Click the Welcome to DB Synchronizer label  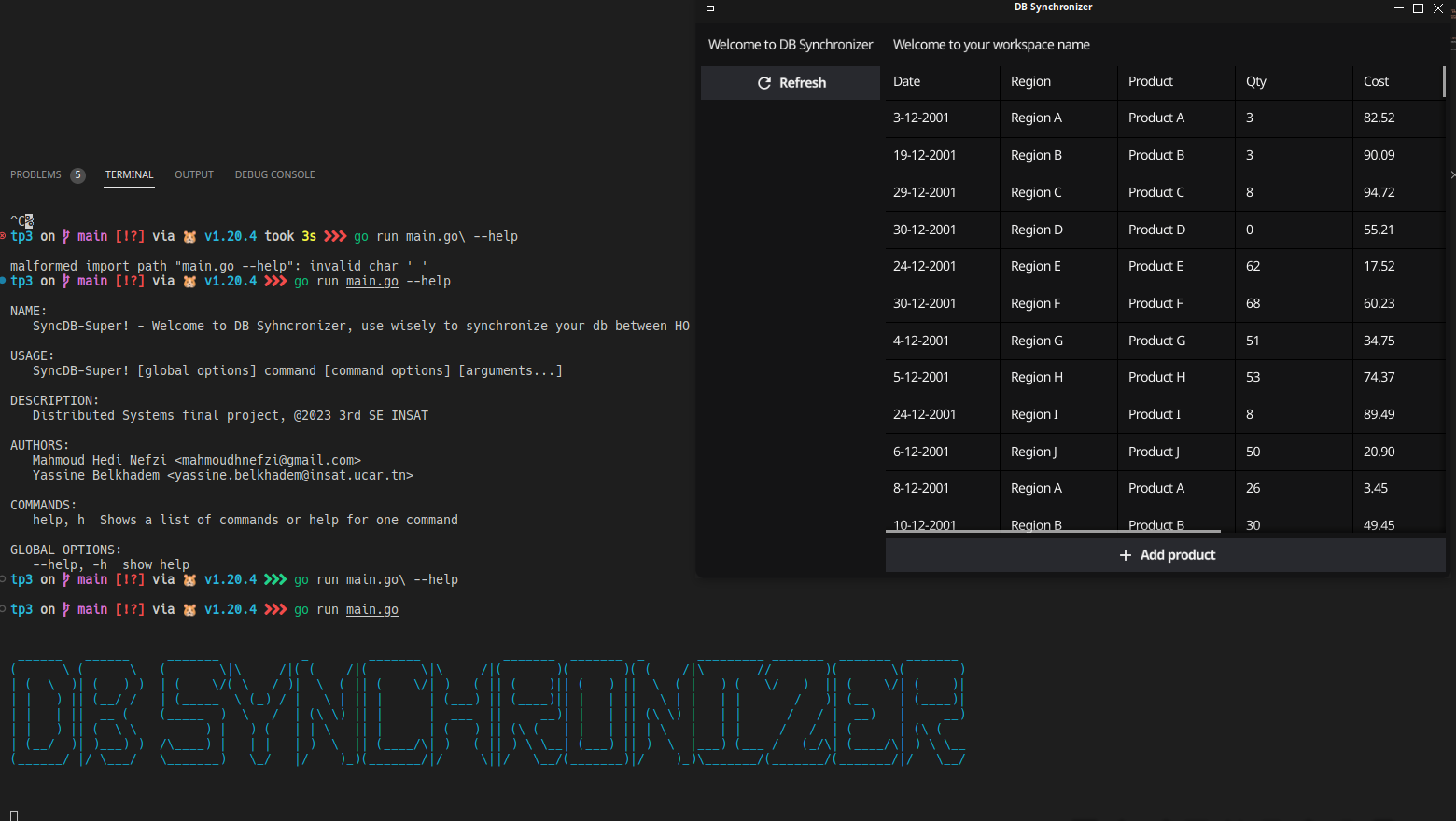pyautogui.click(x=791, y=45)
